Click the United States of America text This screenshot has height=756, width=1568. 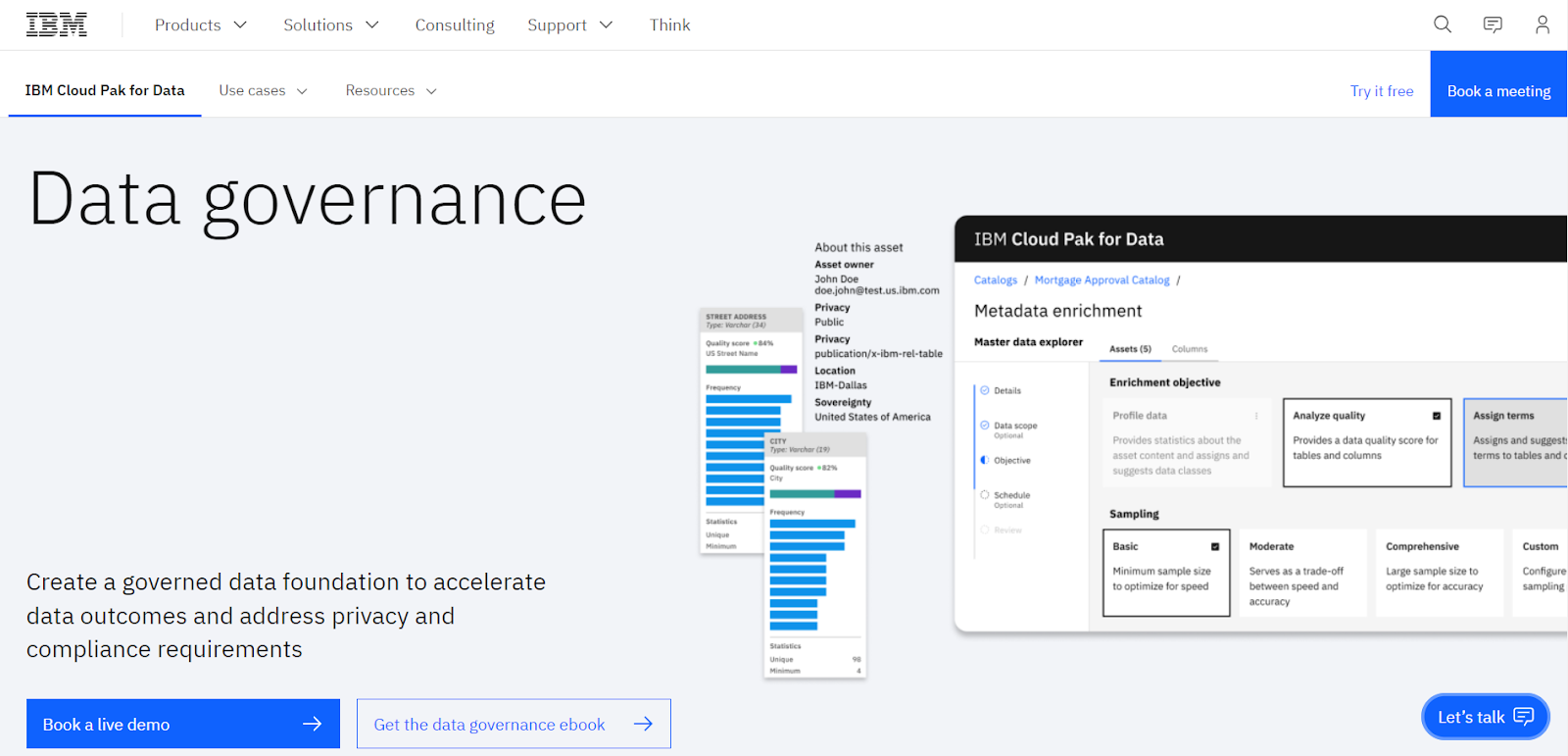coord(872,417)
